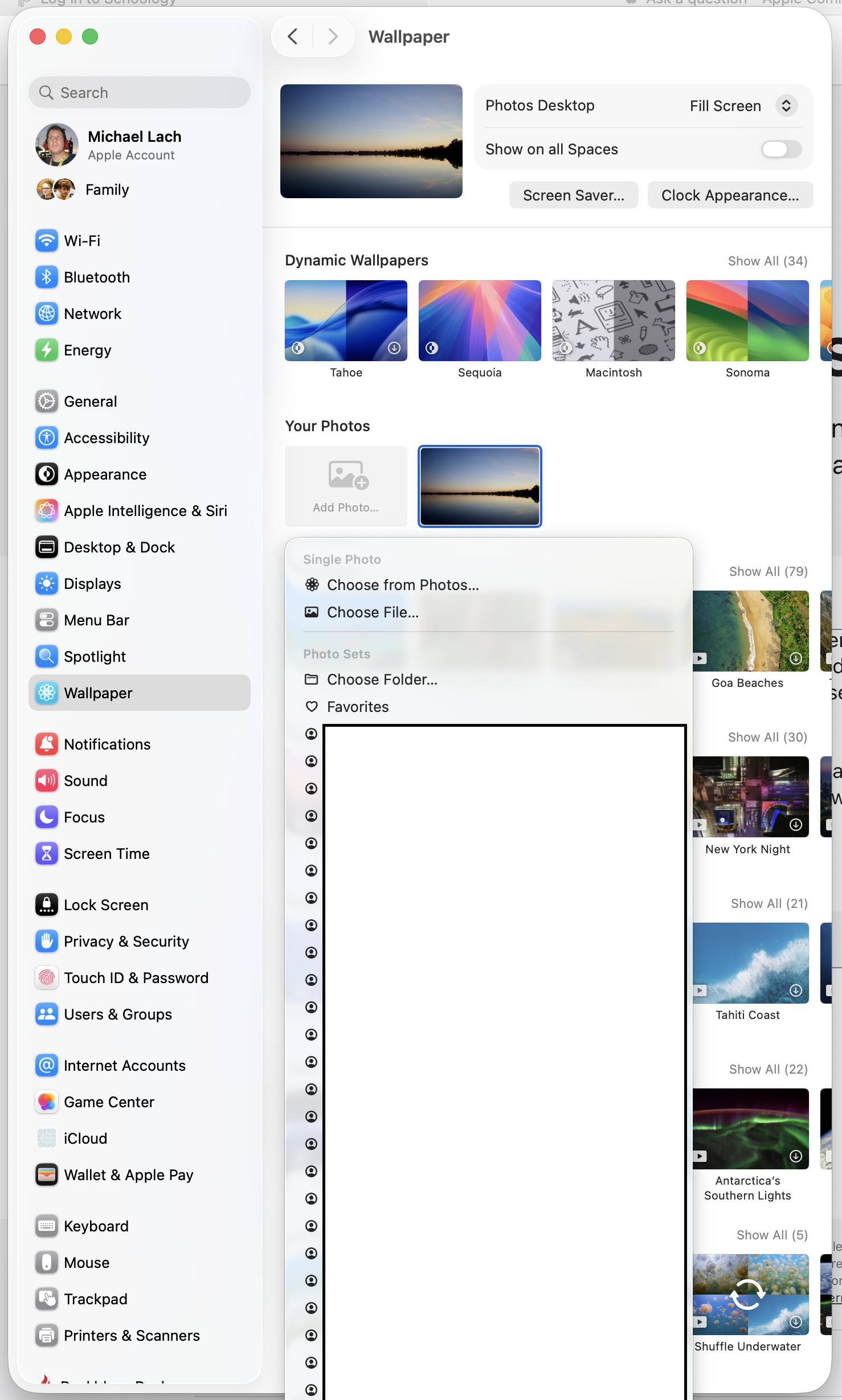Open Privacy & Security hand icon
Image resolution: width=842 pixels, height=1400 pixels.
coord(47,941)
